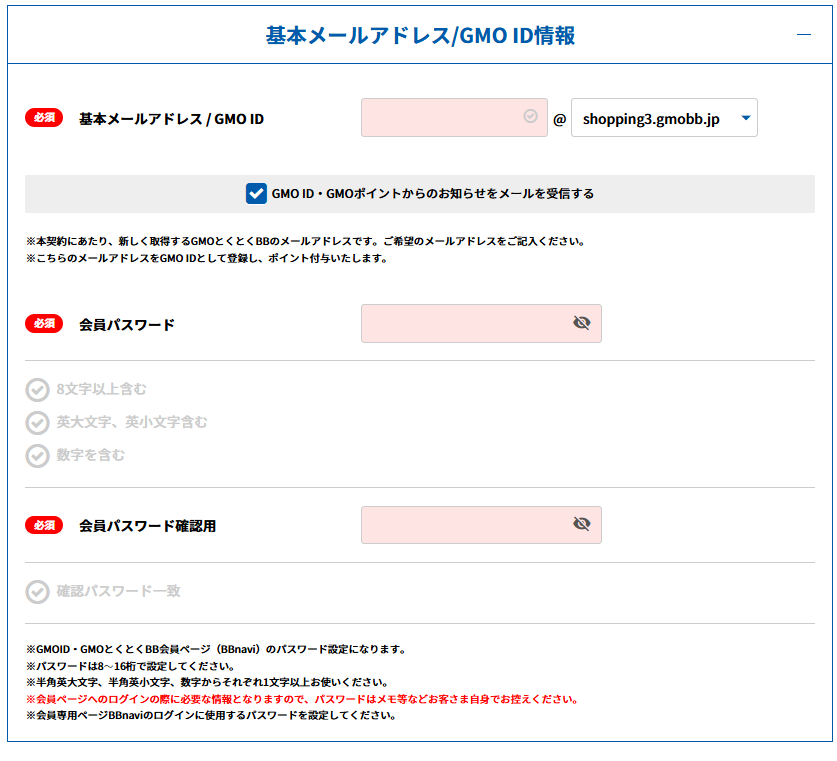837x761 pixels.
Task: Click the GMOポイントからのお知らせ checkbox label text
Action: click(x=432, y=194)
